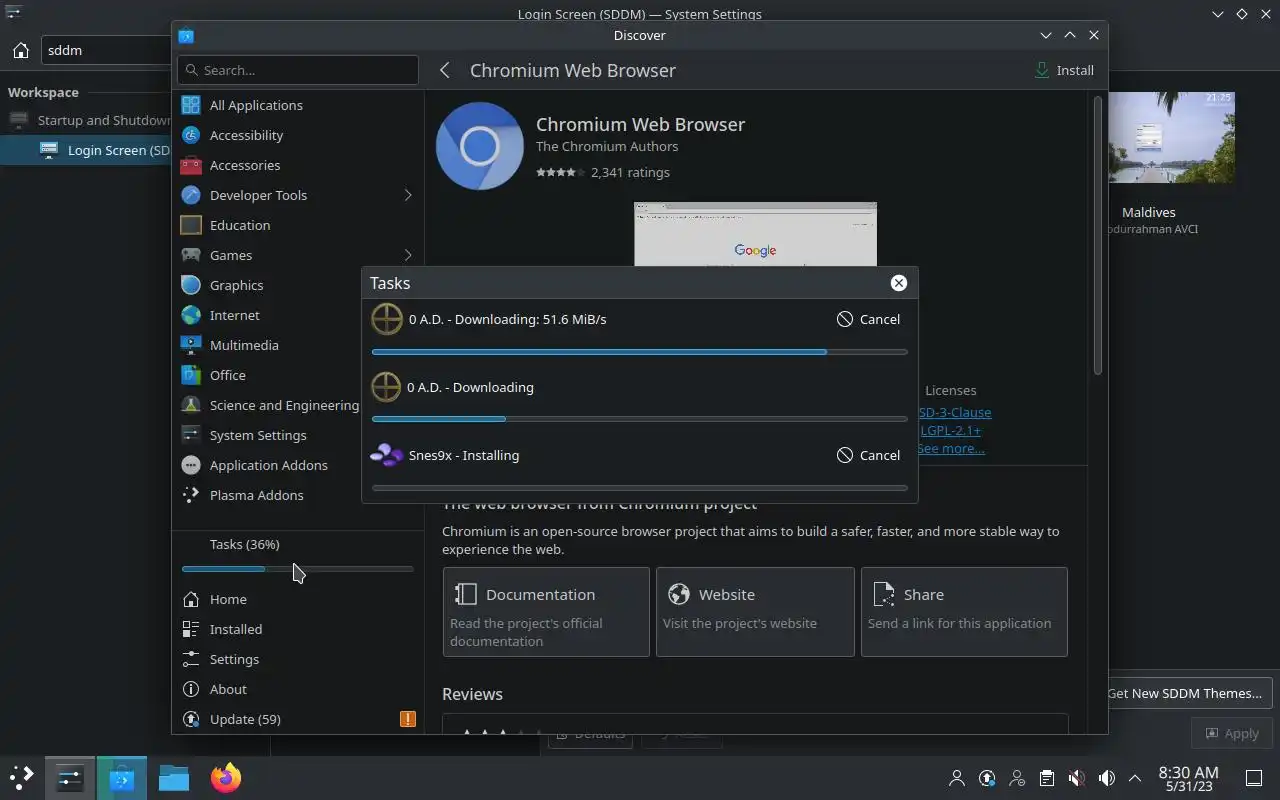Open Discover Settings page

click(x=298, y=659)
